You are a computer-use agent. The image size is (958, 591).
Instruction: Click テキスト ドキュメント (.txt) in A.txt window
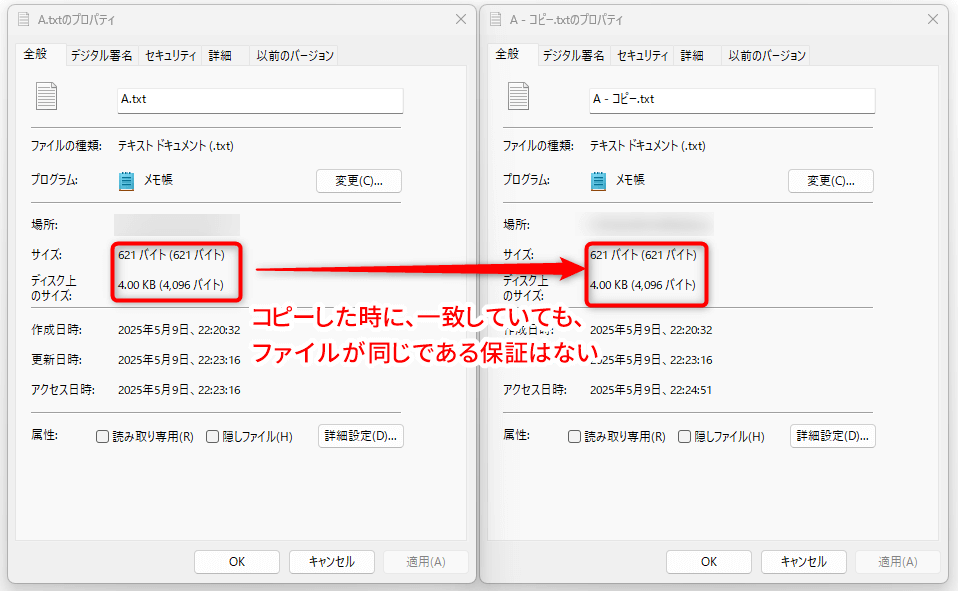tap(176, 146)
